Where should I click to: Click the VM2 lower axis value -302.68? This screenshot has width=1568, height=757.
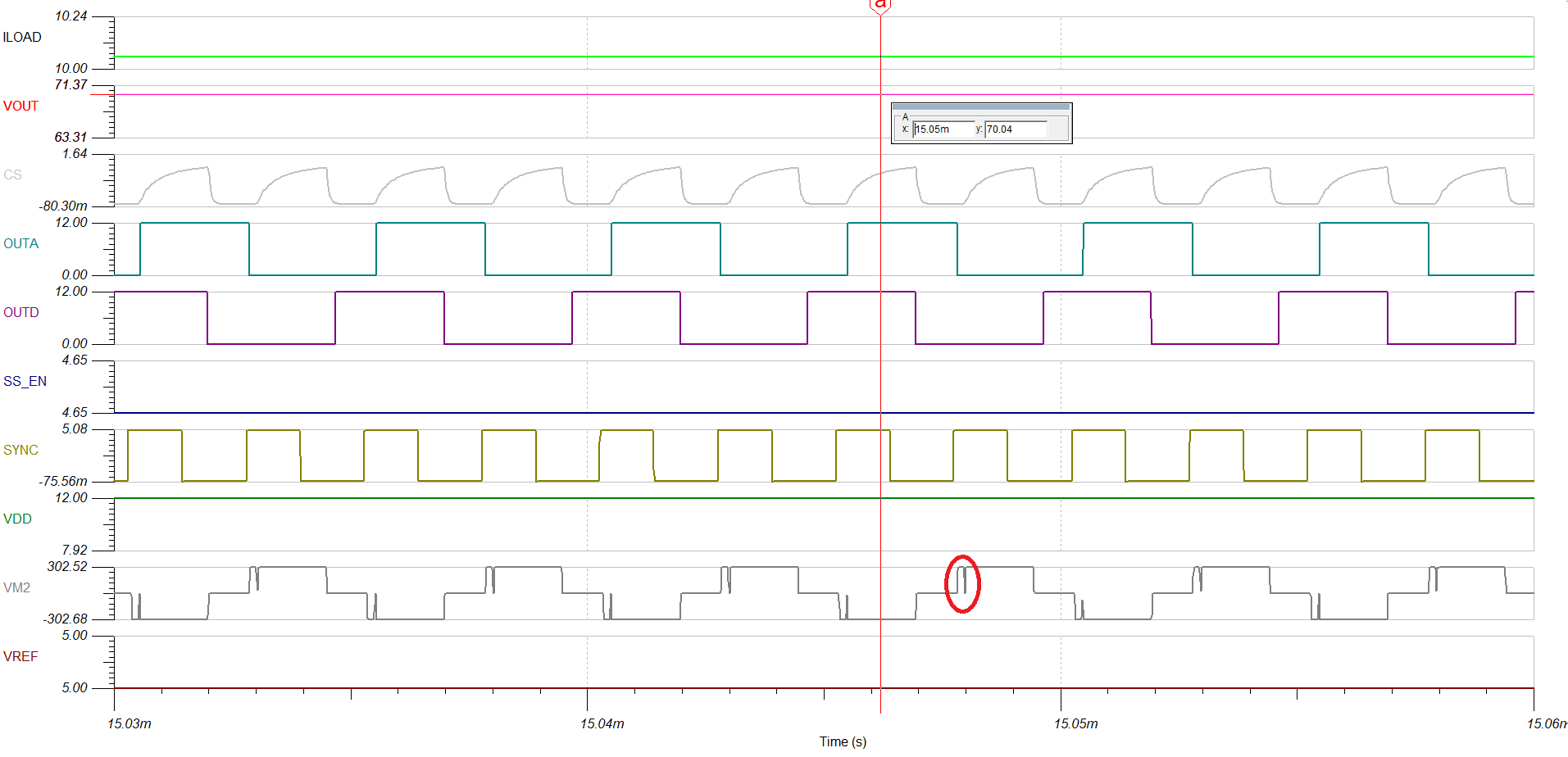(66, 619)
